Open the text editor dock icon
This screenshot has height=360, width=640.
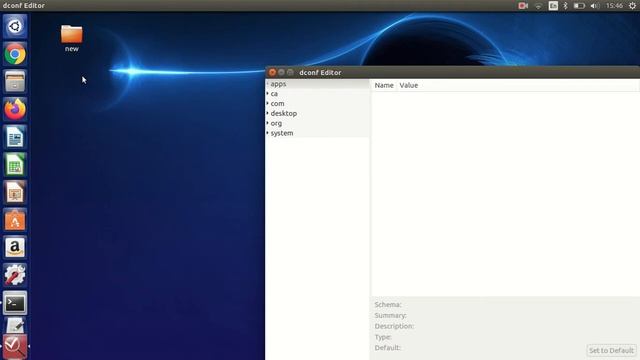(15, 325)
